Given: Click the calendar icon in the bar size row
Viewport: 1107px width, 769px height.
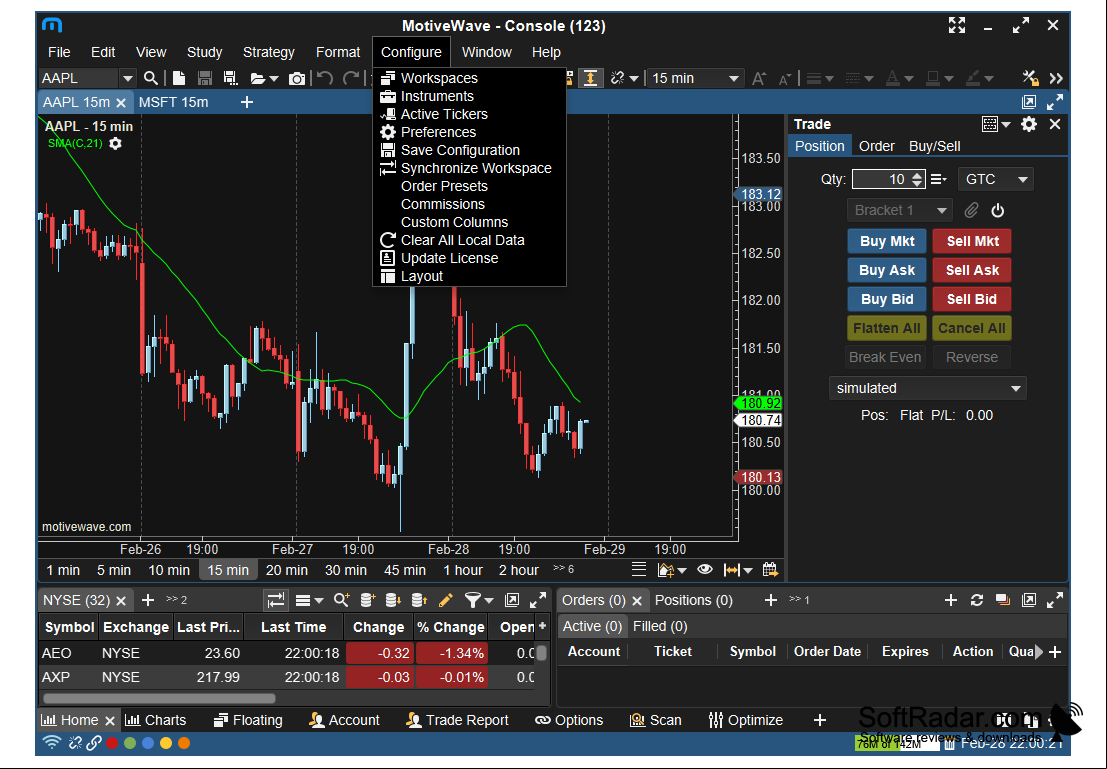Looking at the screenshot, I should 770,569.
